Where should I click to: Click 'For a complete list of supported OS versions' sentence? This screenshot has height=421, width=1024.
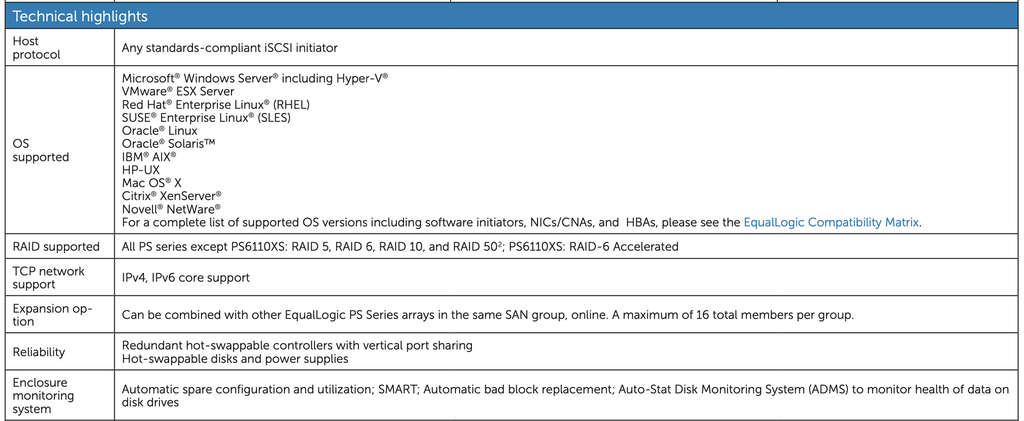pos(522,223)
